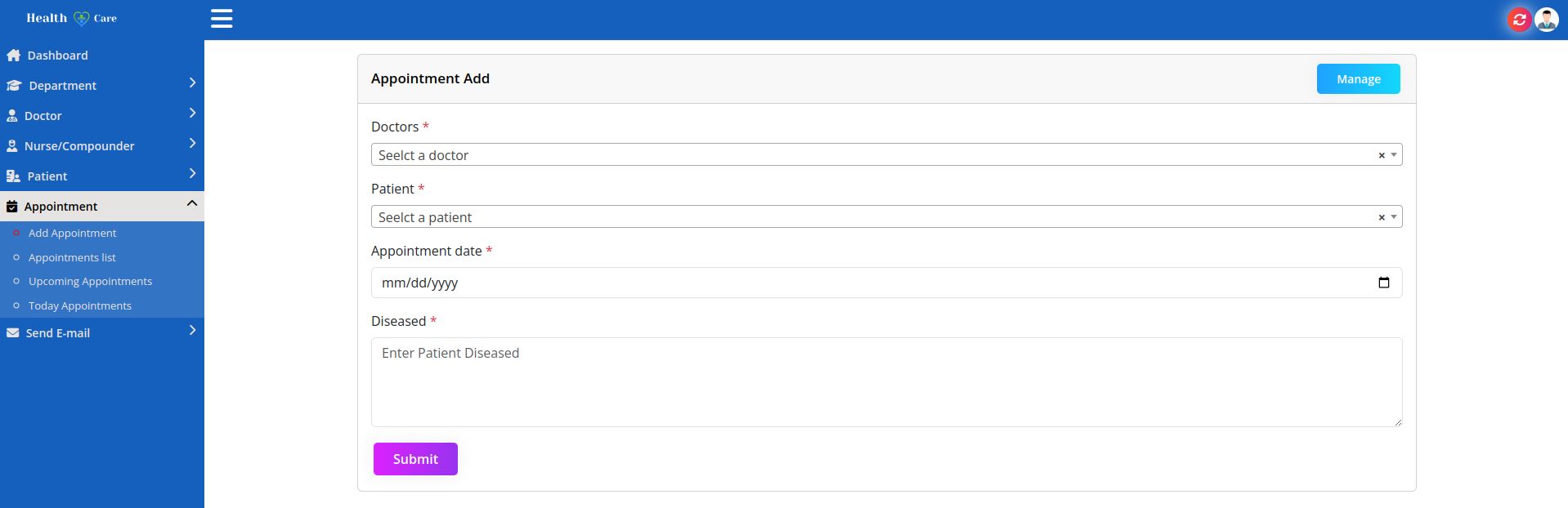Clear the patient selection with ×
The image size is (1568, 508).
1382,217
